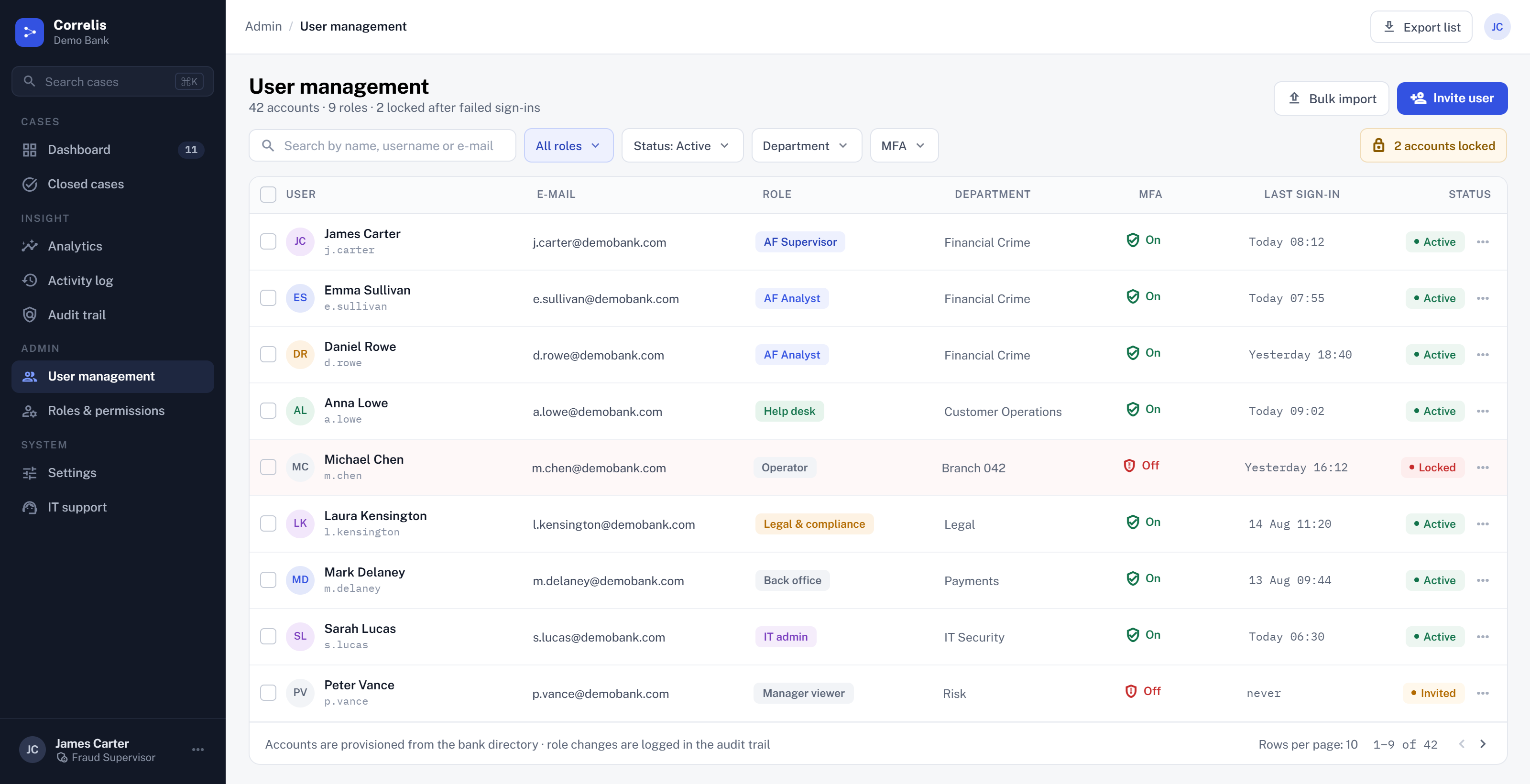Open the Status: Active filter dropdown

point(682,145)
